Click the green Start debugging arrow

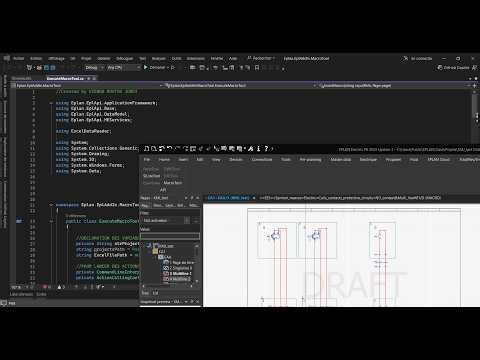click(x=146, y=68)
